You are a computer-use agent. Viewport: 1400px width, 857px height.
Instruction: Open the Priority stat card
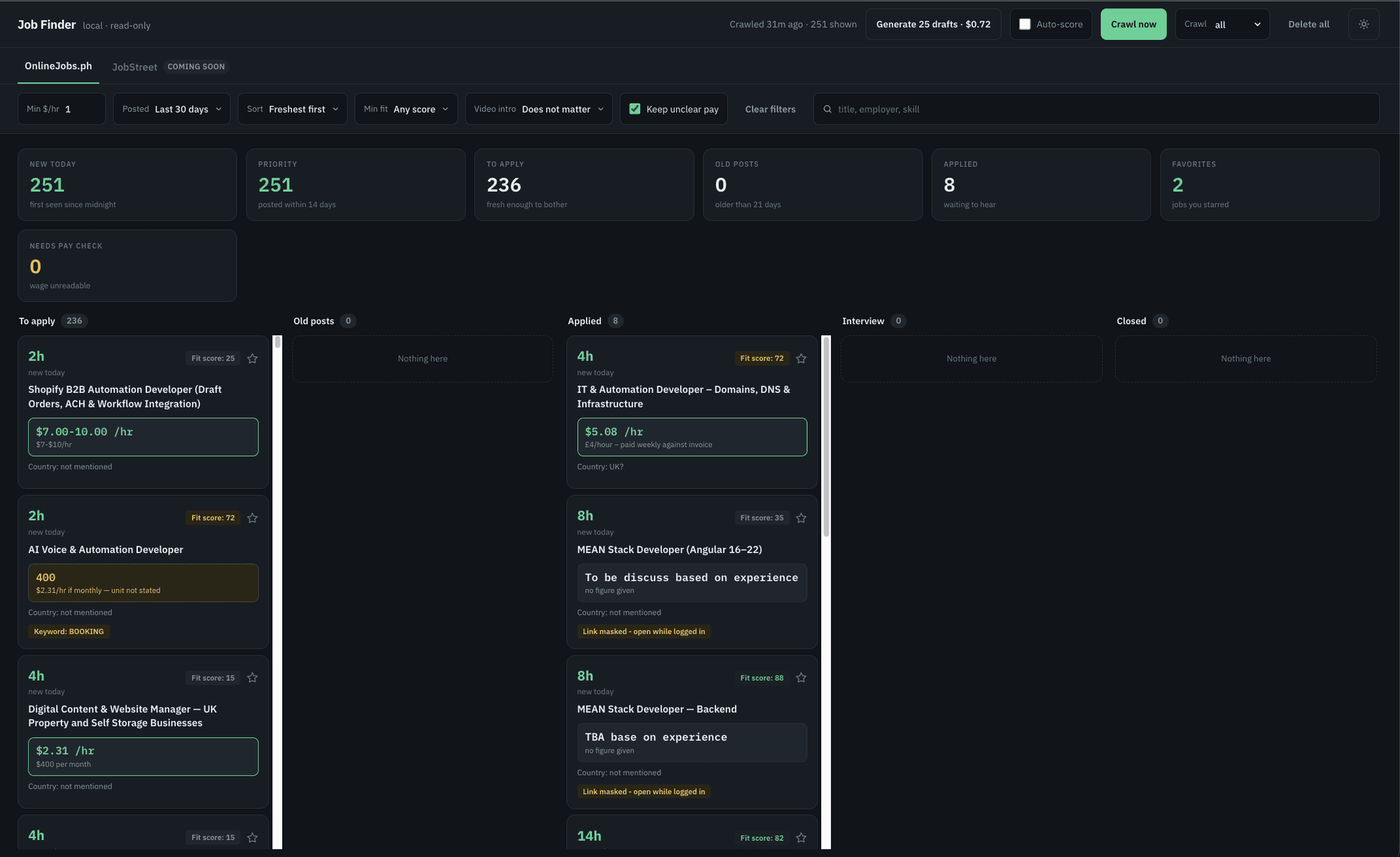pyautogui.click(x=356, y=185)
